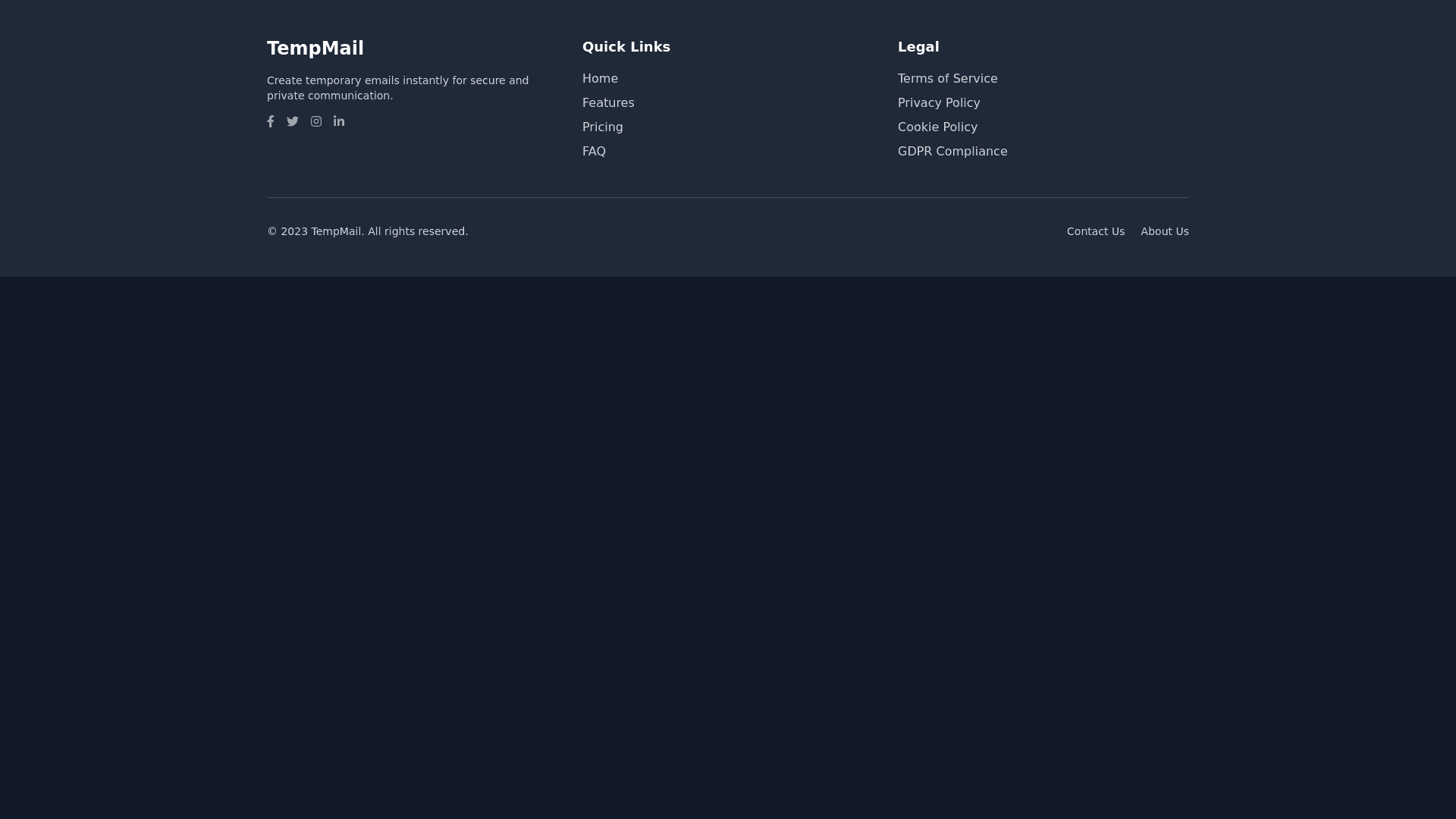The height and width of the screenshot is (819, 1456).
Task: Open the LinkedIn icon in footer
Action: pyautogui.click(x=339, y=121)
